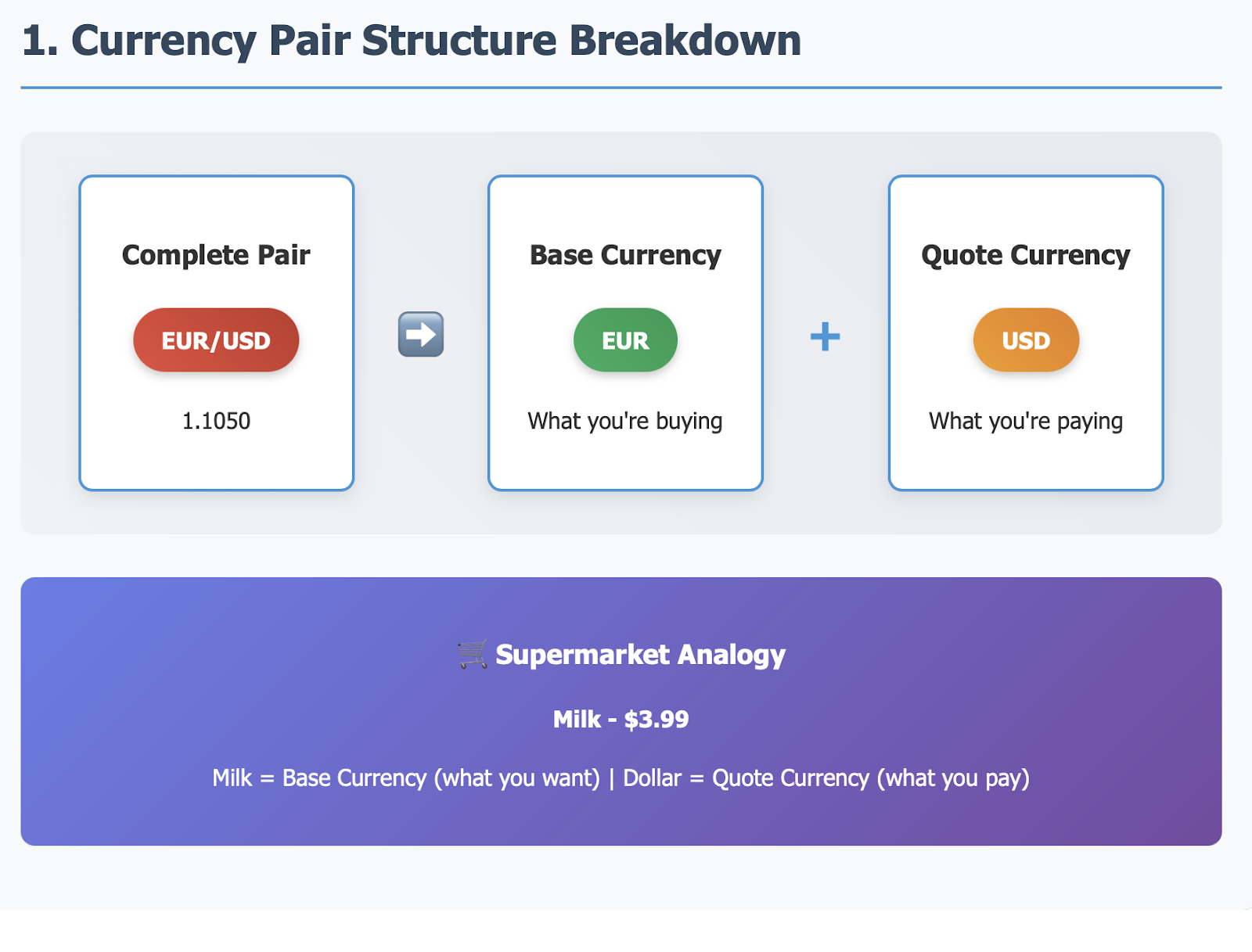Click "Dollar = Quote Currency (what you pay)" text
This screenshot has width=1252, height=952.
pos(826,778)
